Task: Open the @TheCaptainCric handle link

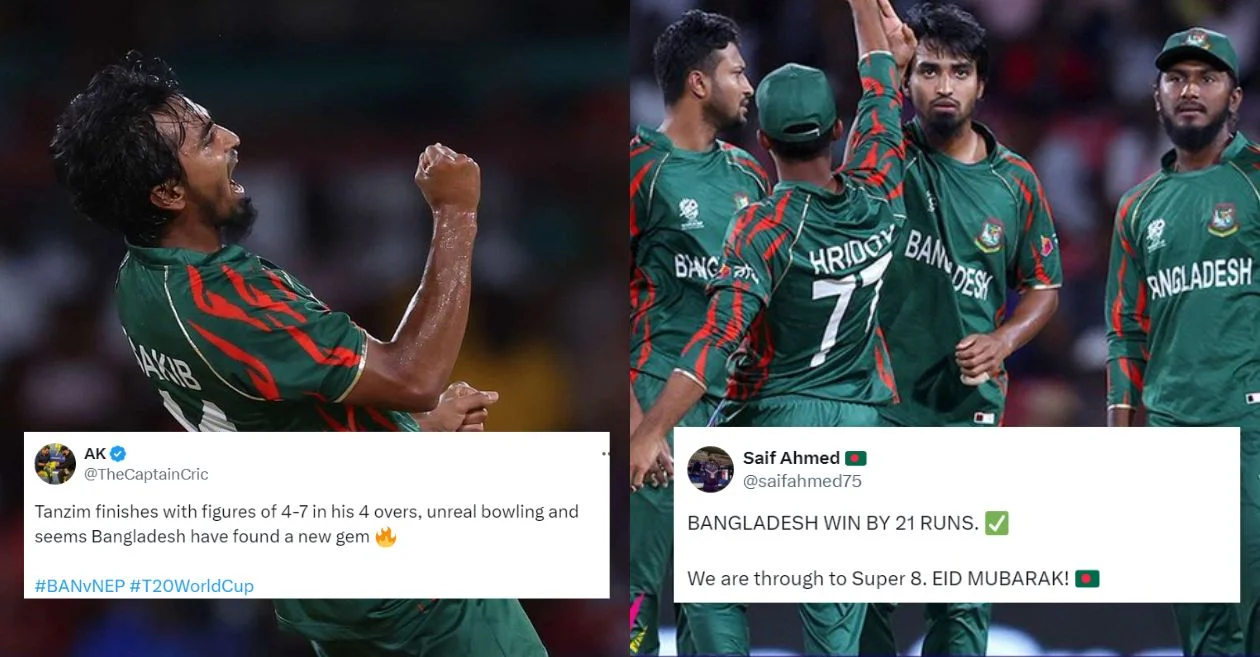Action: tap(146, 474)
